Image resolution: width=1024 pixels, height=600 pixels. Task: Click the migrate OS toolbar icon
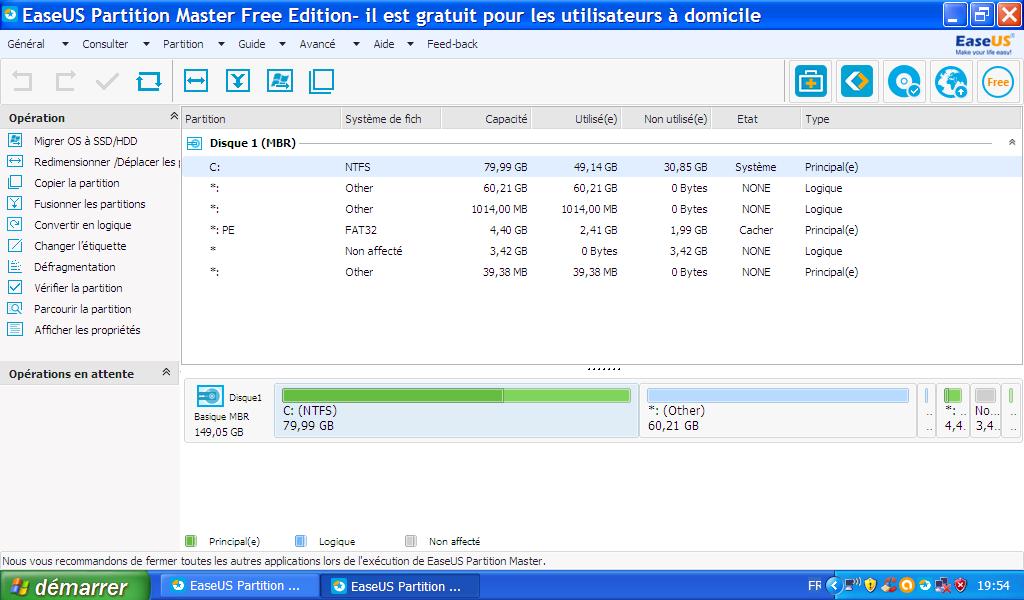point(280,82)
